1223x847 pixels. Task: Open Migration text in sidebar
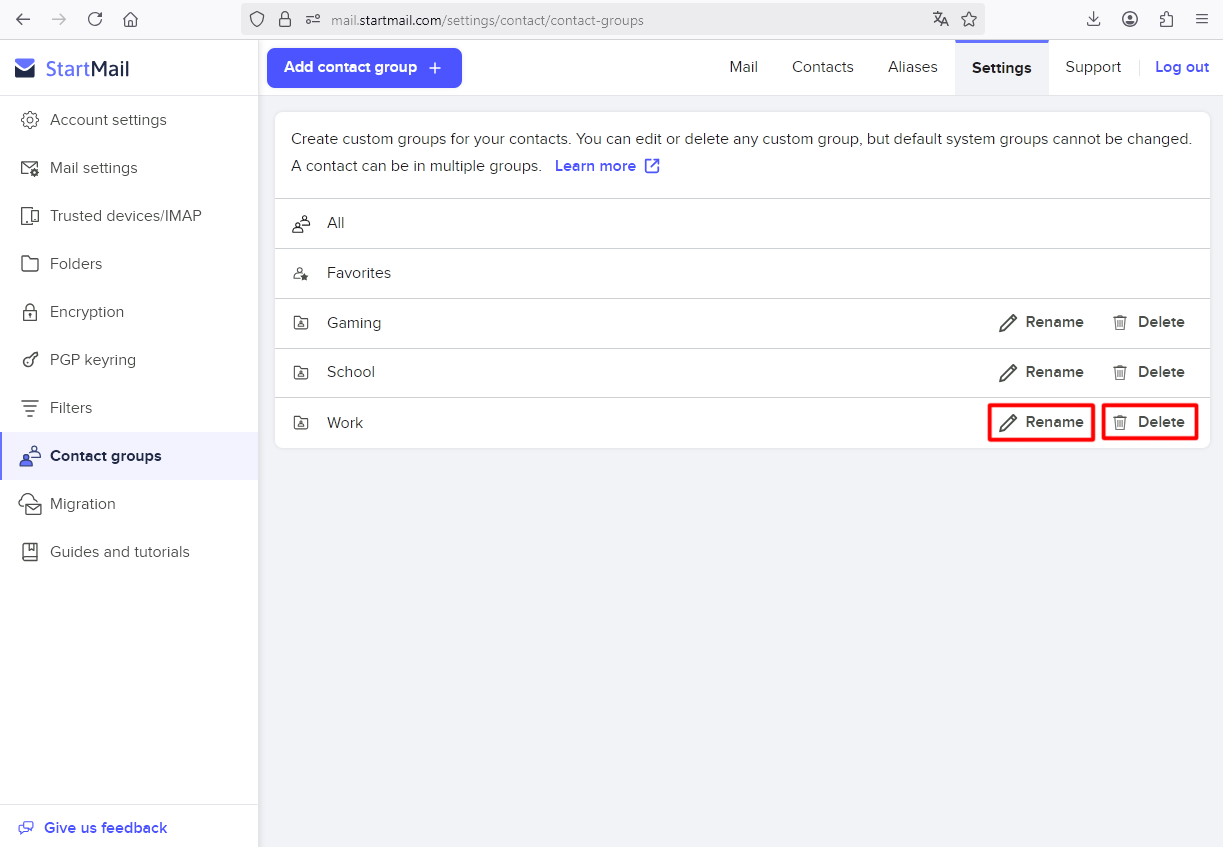(x=83, y=504)
